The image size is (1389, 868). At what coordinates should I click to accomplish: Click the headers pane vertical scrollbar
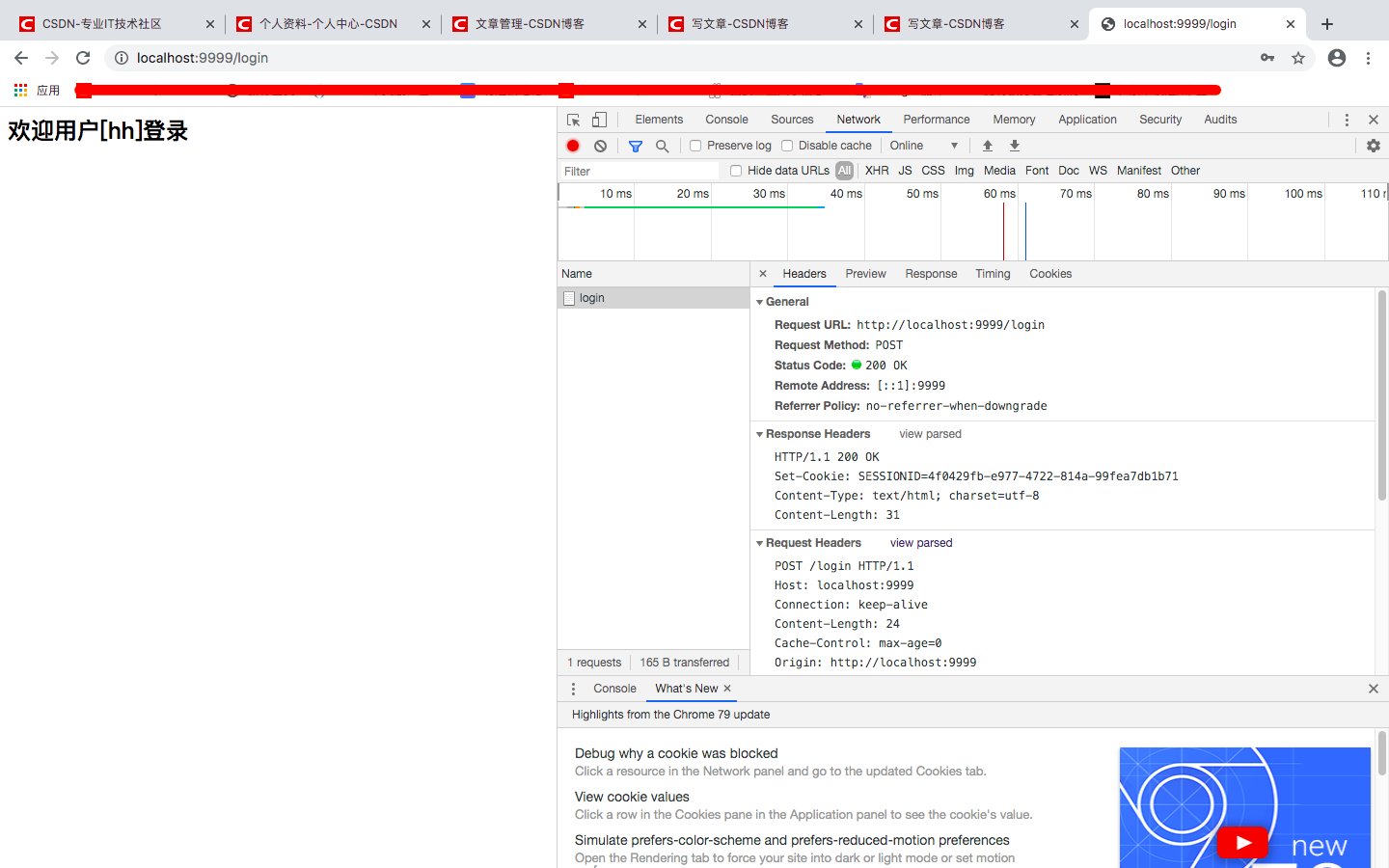point(1381,395)
